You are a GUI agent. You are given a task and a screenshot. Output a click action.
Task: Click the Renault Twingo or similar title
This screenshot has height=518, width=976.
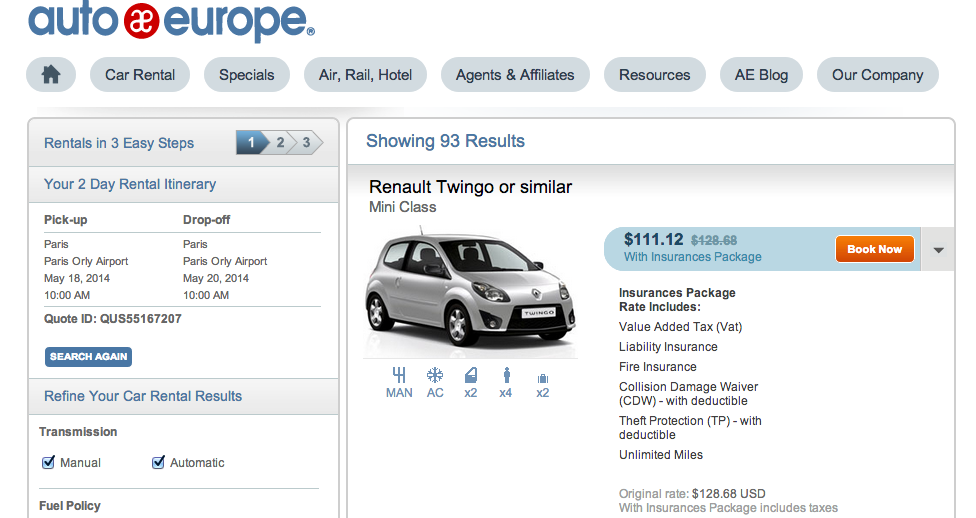coord(471,187)
